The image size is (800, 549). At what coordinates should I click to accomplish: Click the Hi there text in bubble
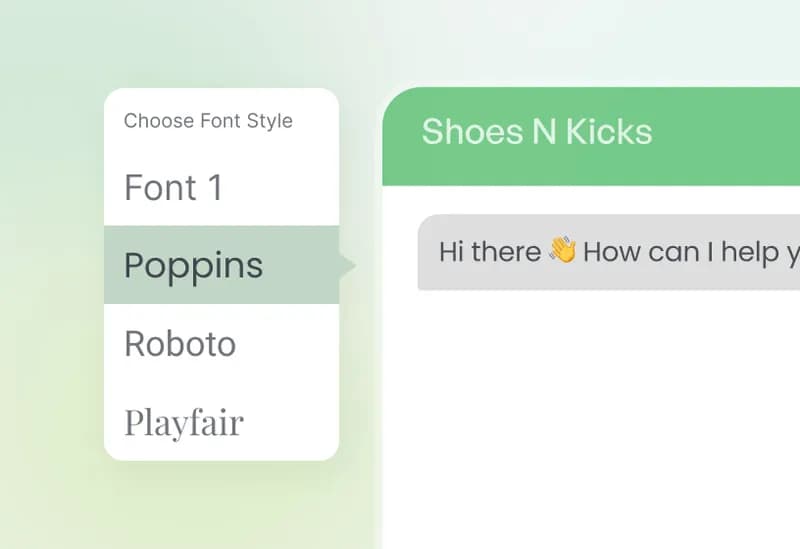click(490, 252)
